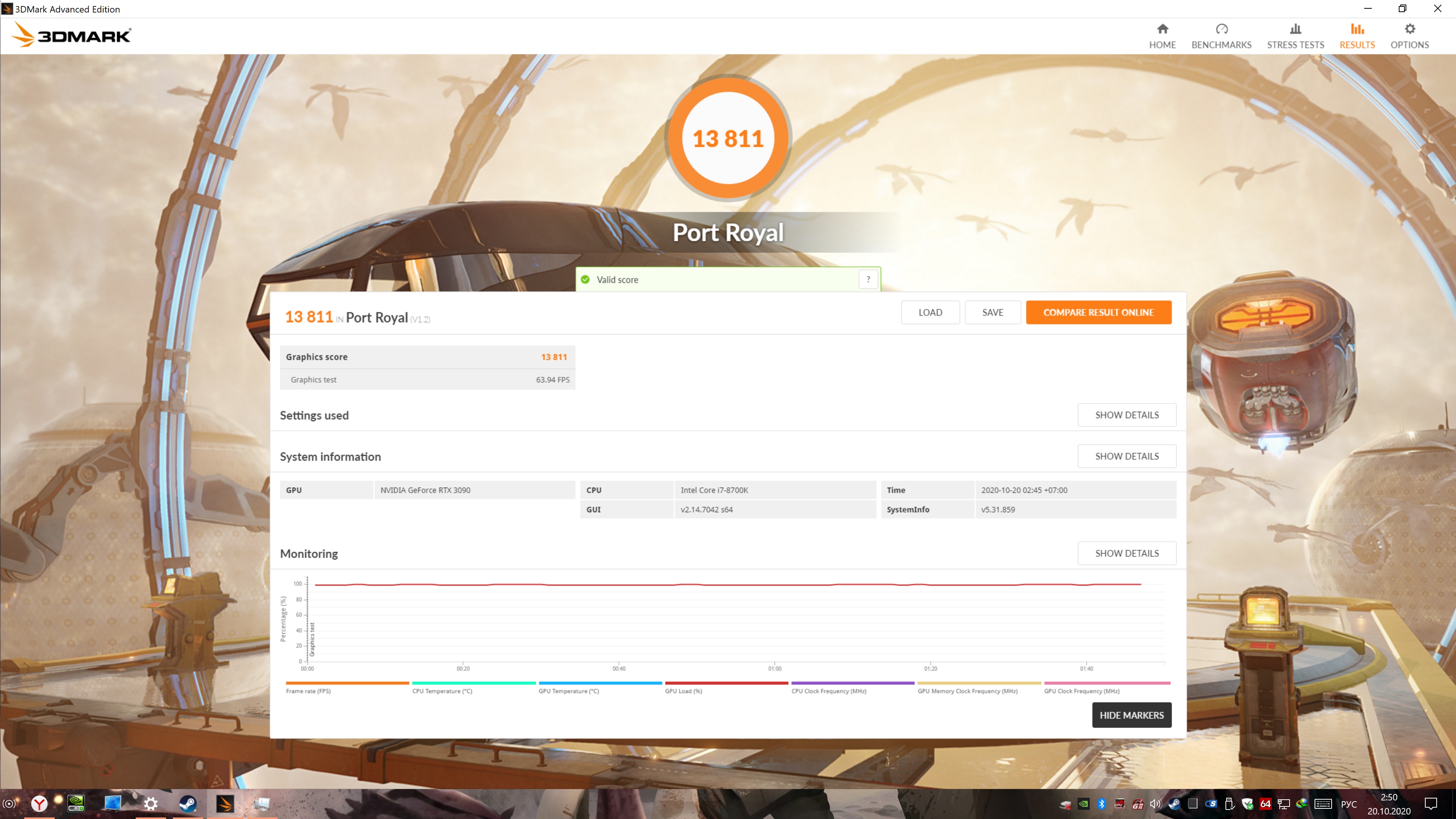The image size is (1456, 819).
Task: Go to the Benchmarks page
Action: (1221, 36)
